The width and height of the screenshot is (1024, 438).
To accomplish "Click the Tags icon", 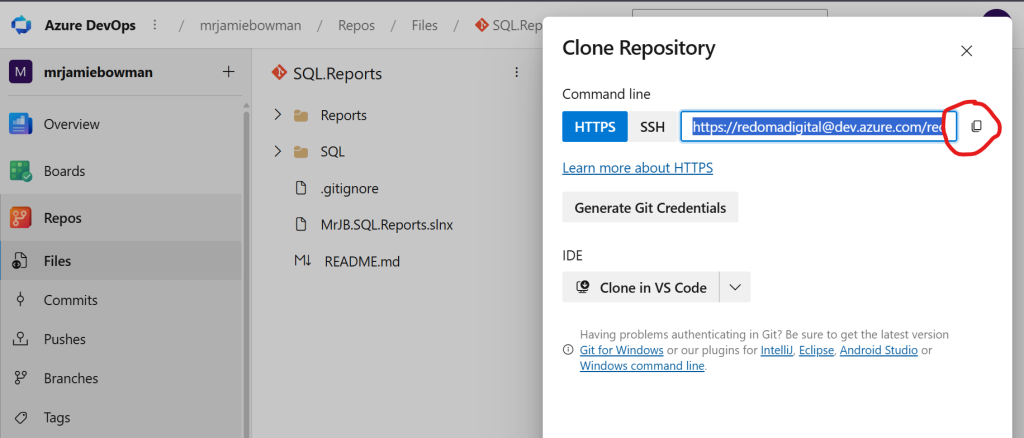I will coord(20,418).
